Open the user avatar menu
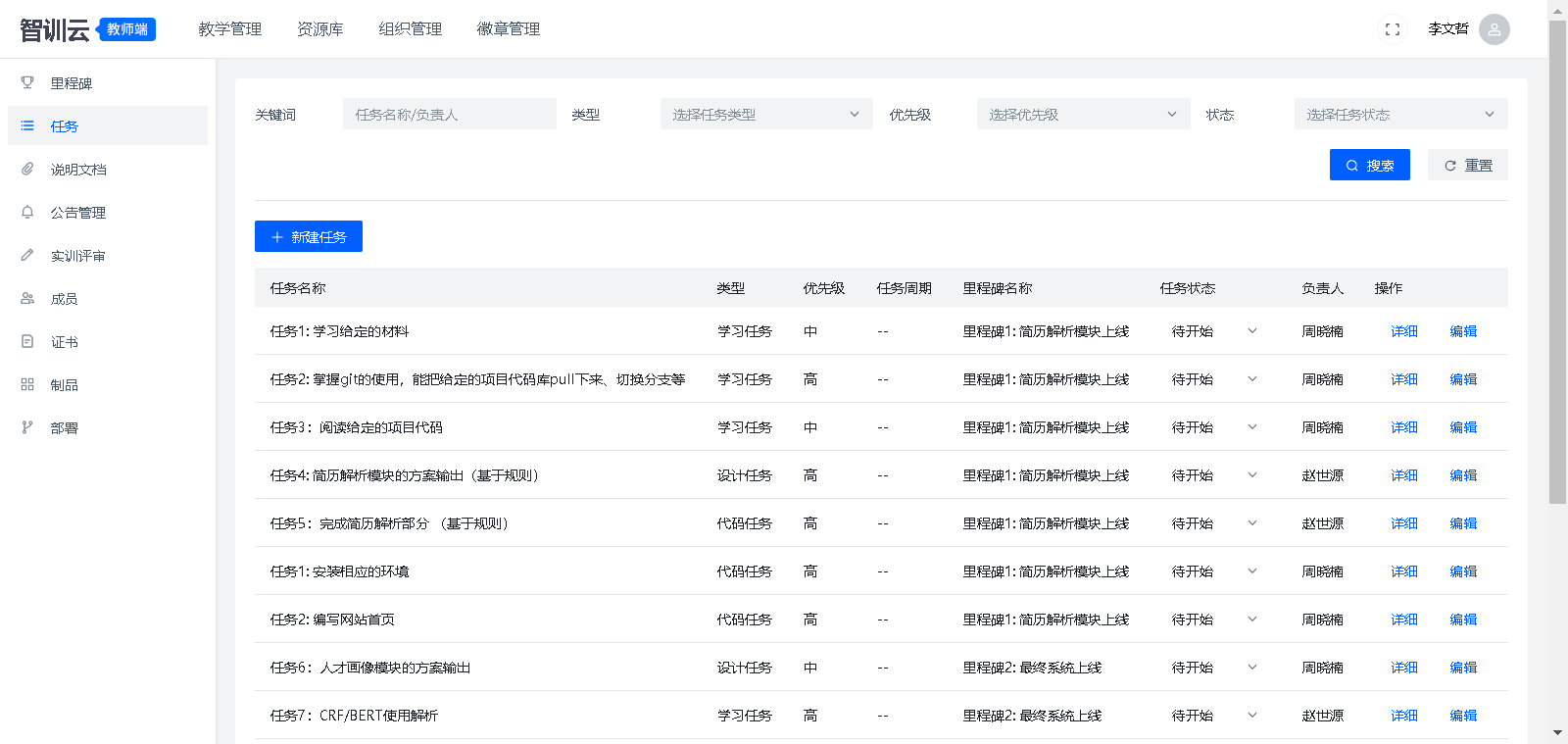 point(1494,29)
